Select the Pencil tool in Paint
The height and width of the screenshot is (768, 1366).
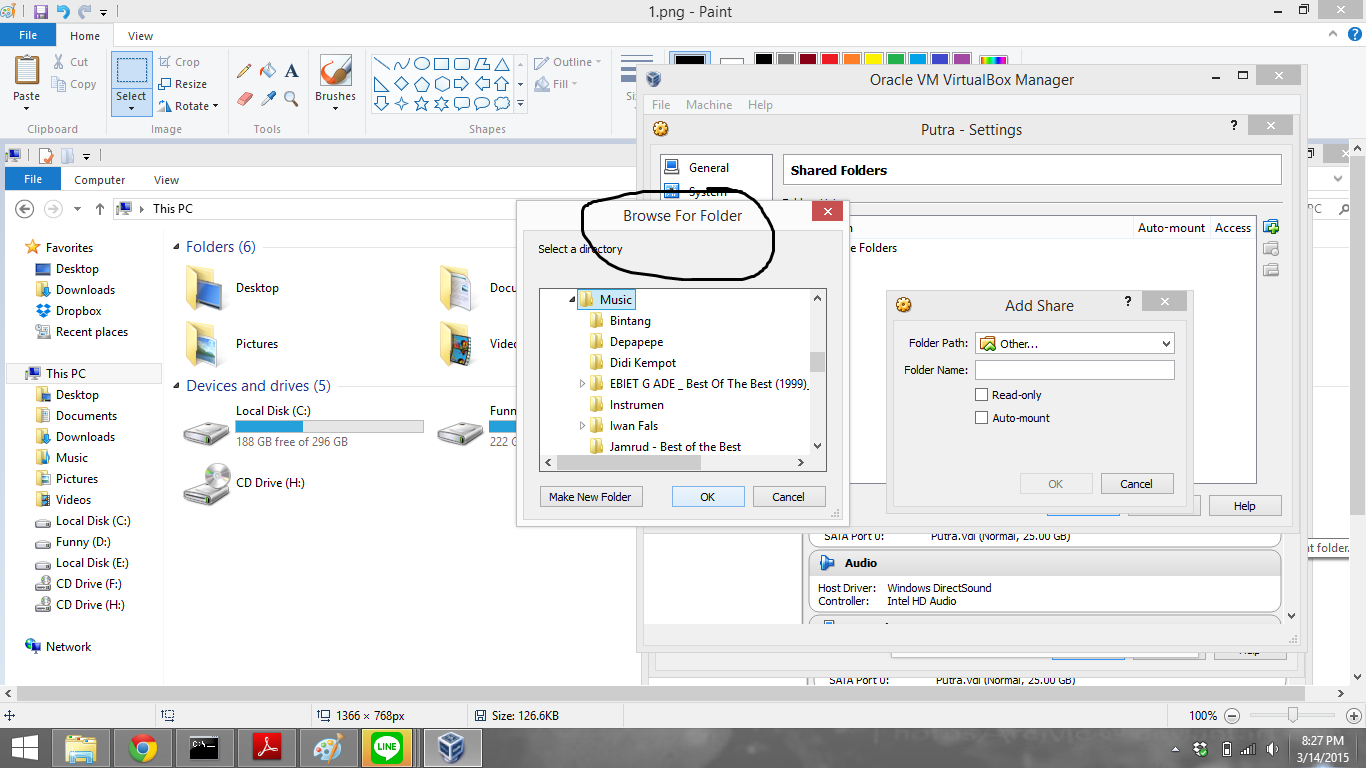pyautogui.click(x=243, y=70)
